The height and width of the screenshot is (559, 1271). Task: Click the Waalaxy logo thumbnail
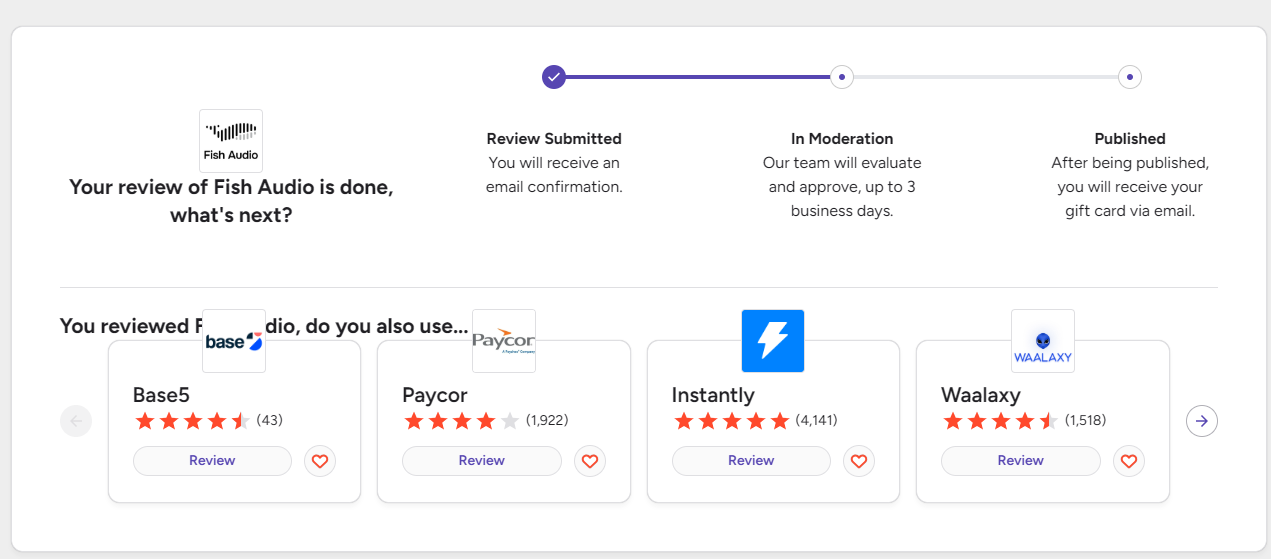1043,341
